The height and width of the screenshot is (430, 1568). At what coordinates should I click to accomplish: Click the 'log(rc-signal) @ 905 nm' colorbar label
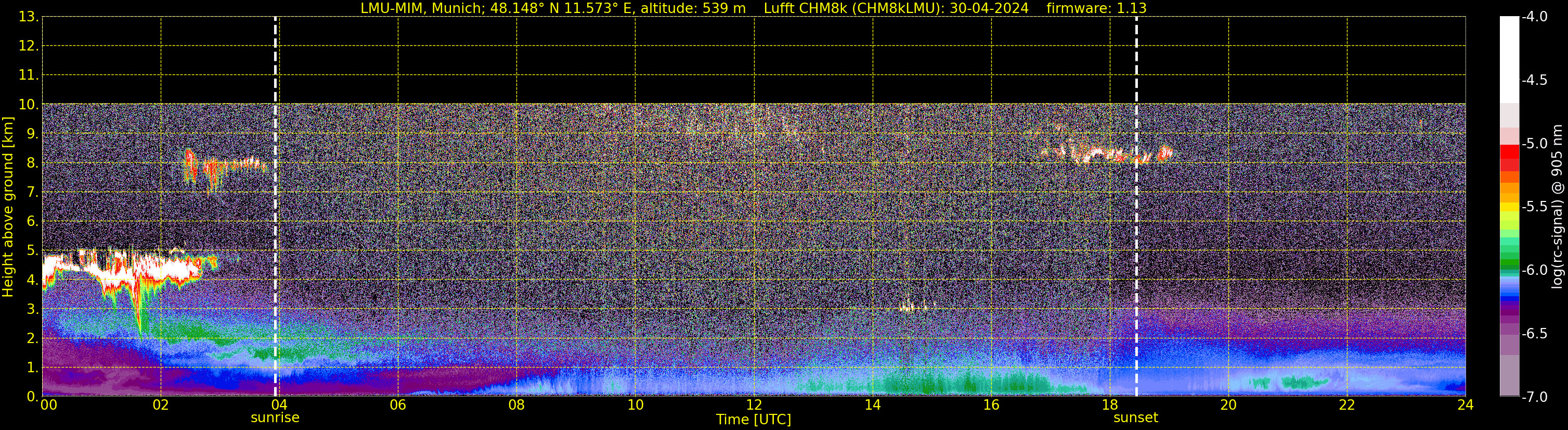[1558, 207]
